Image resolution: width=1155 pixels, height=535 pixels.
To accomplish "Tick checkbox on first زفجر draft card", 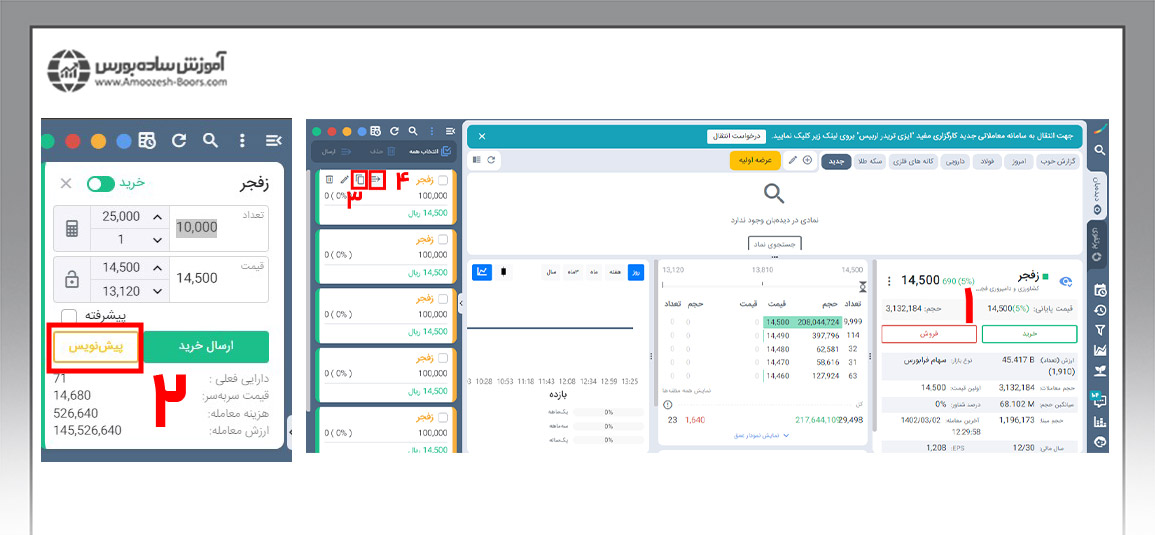I will [x=443, y=180].
